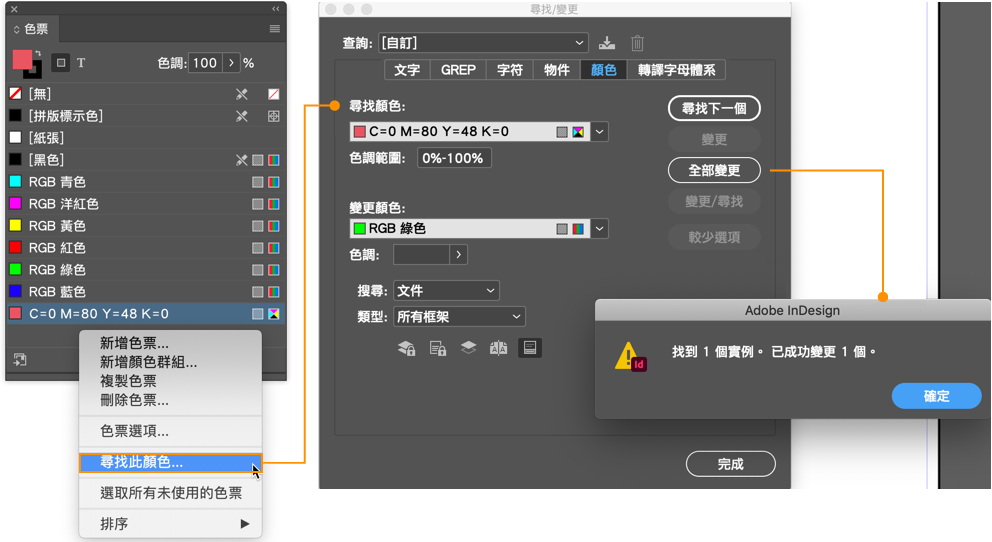This screenshot has width=992, height=542.
Task: Switch to the 顏色 tab
Action: tap(604, 70)
